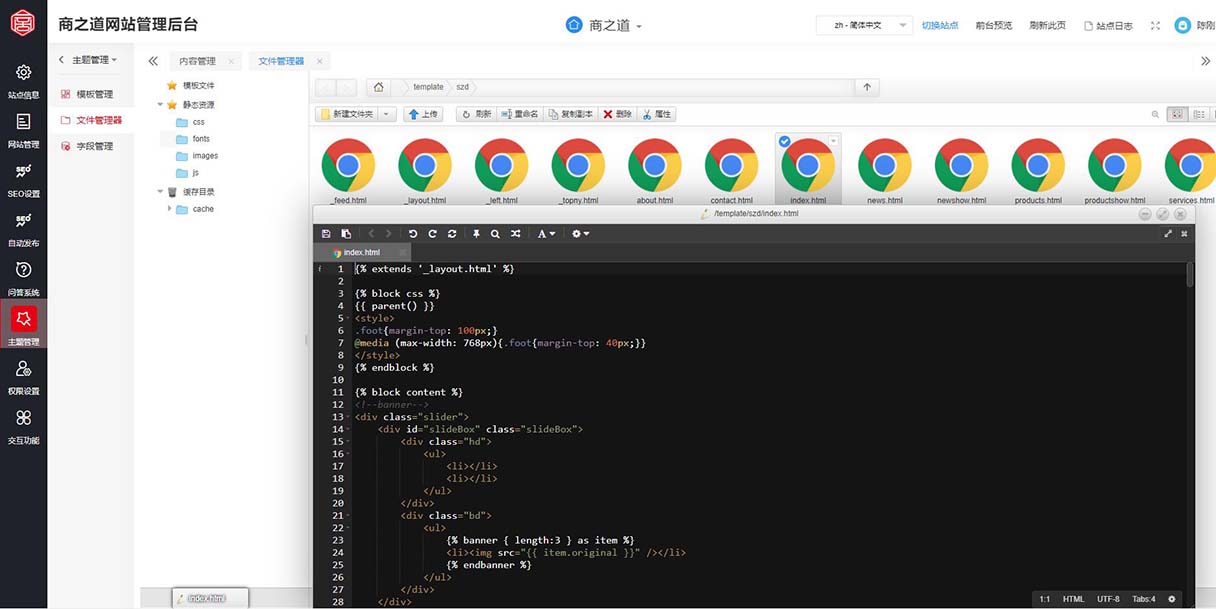
Task: Open 权限设置 in the dark sidebar
Action: point(23,377)
